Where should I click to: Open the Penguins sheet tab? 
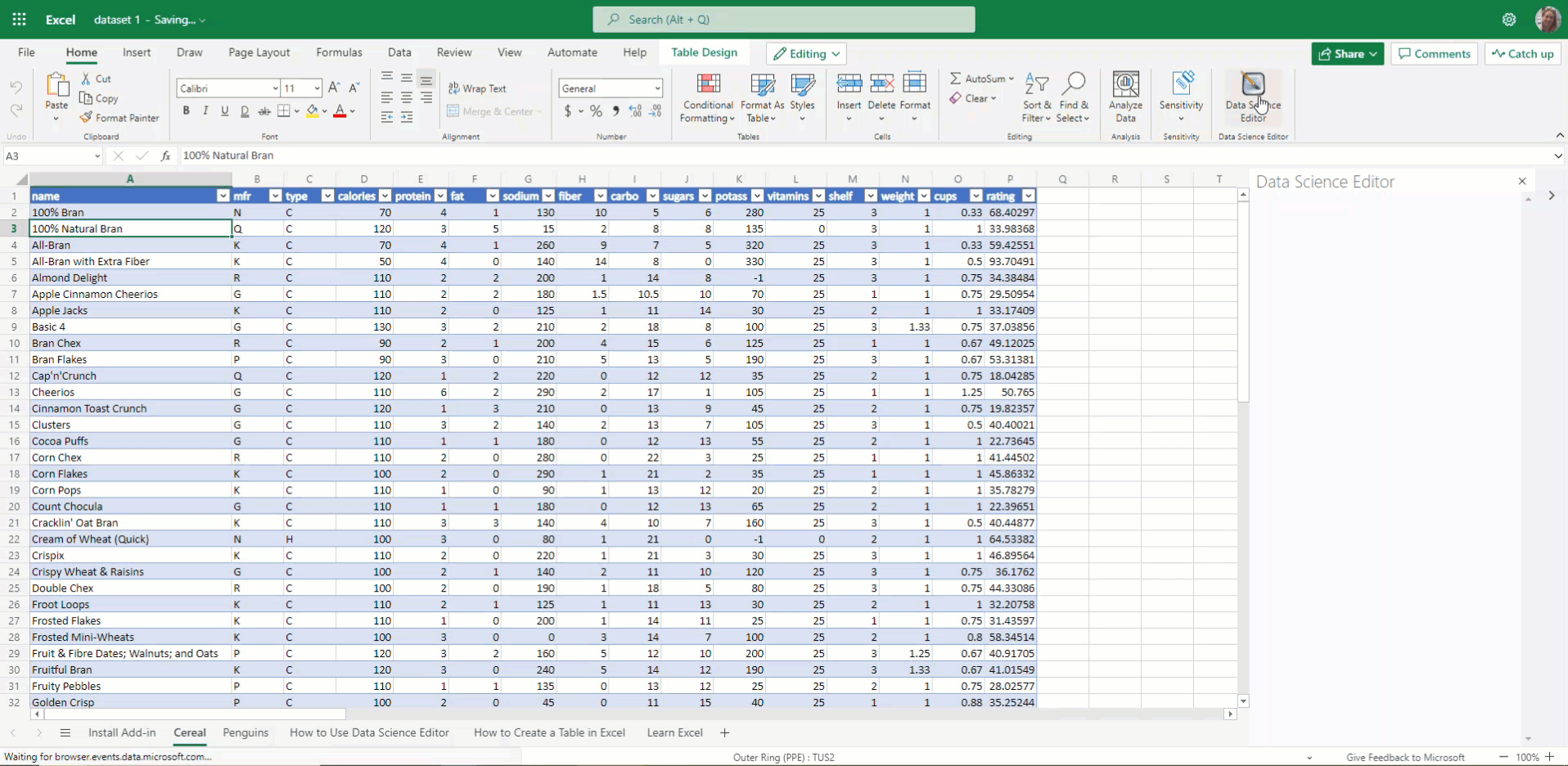(246, 732)
